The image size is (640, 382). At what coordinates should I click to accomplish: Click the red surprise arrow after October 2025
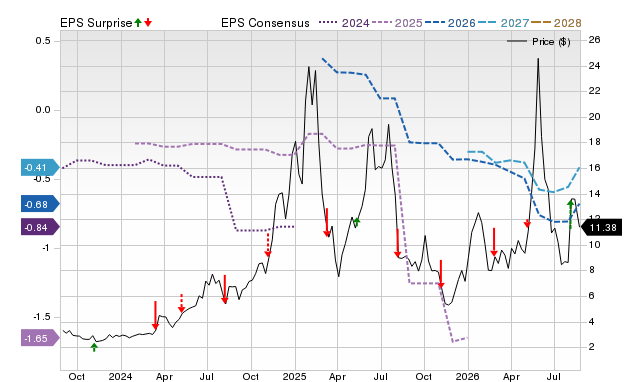coord(441,274)
